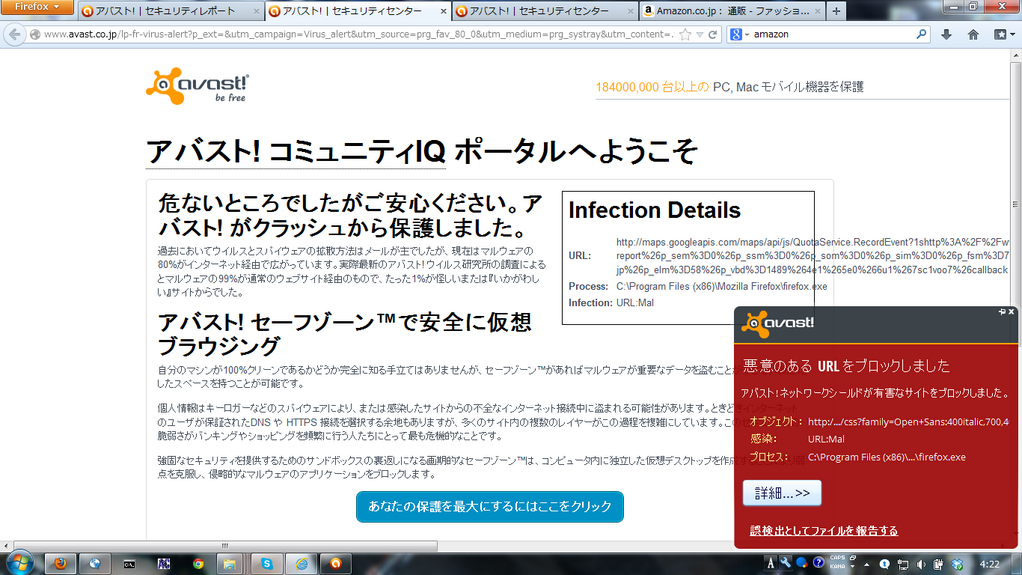Click the Dropbox tray icon
Viewport: 1022px width, 575px height.
tap(957, 565)
